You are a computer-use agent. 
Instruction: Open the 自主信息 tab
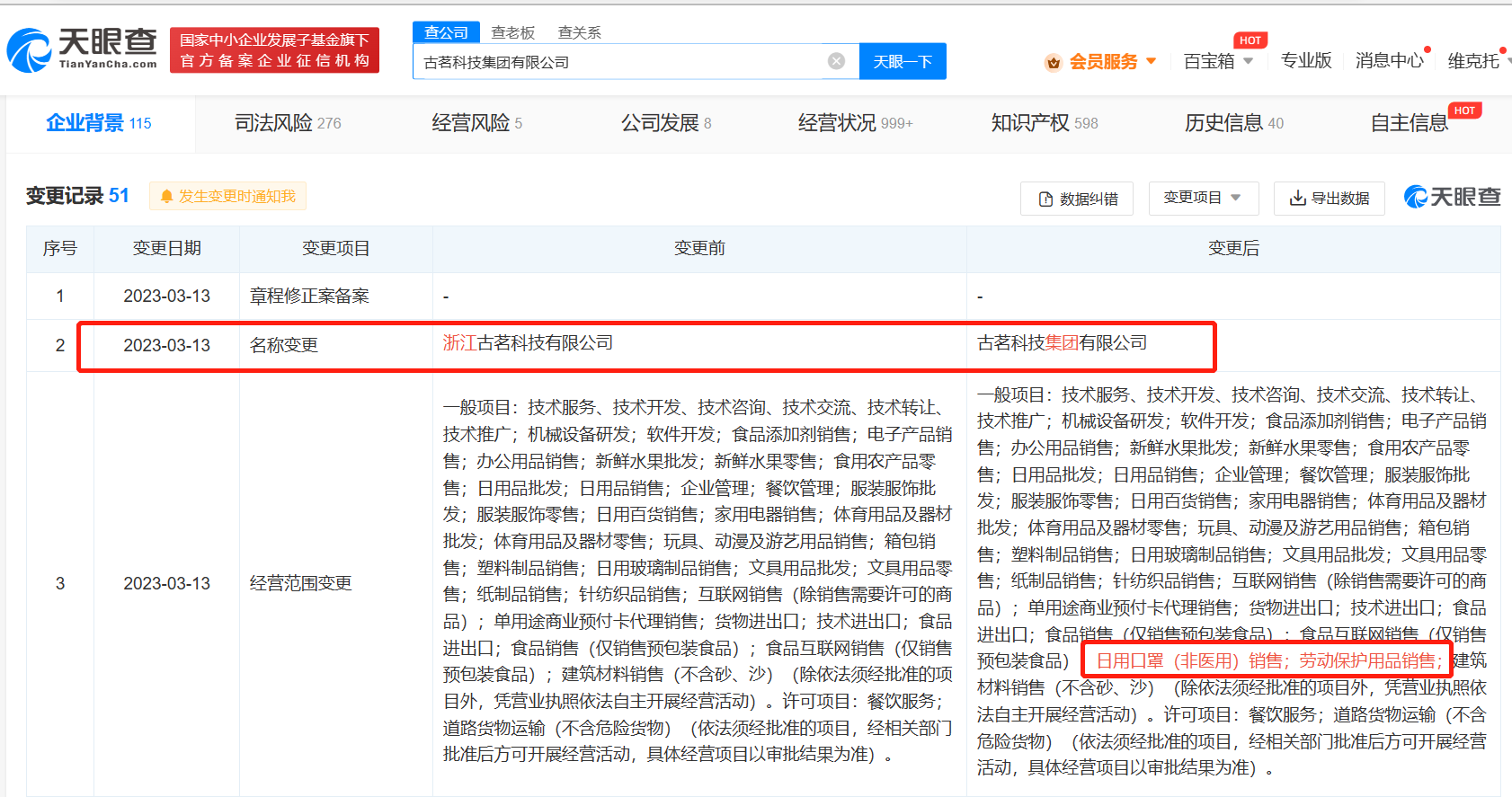[1409, 123]
